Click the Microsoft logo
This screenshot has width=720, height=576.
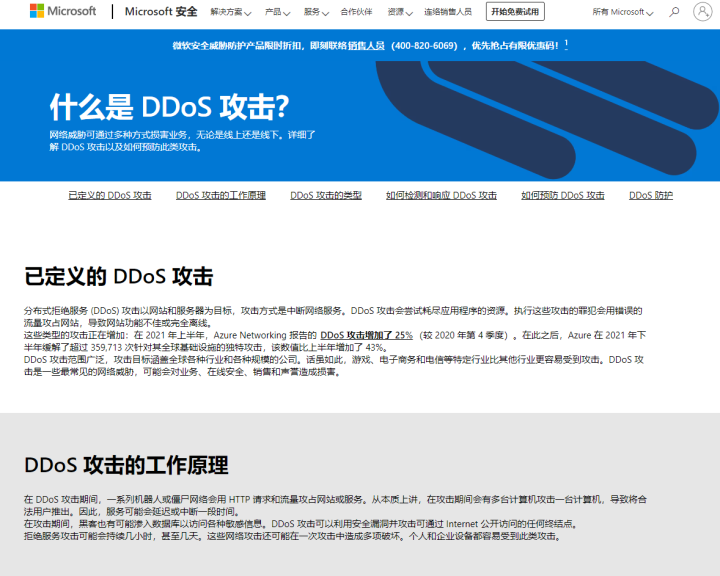click(63, 11)
